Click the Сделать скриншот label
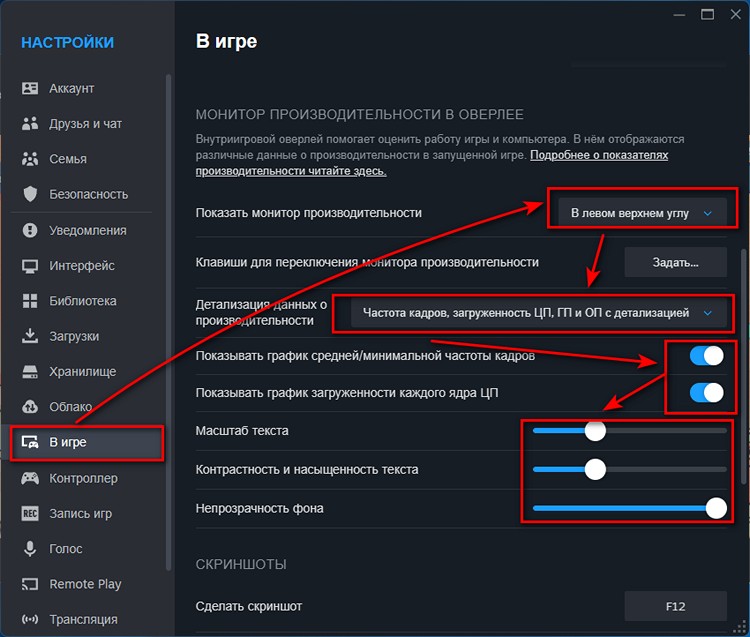750x637 pixels. click(249, 606)
